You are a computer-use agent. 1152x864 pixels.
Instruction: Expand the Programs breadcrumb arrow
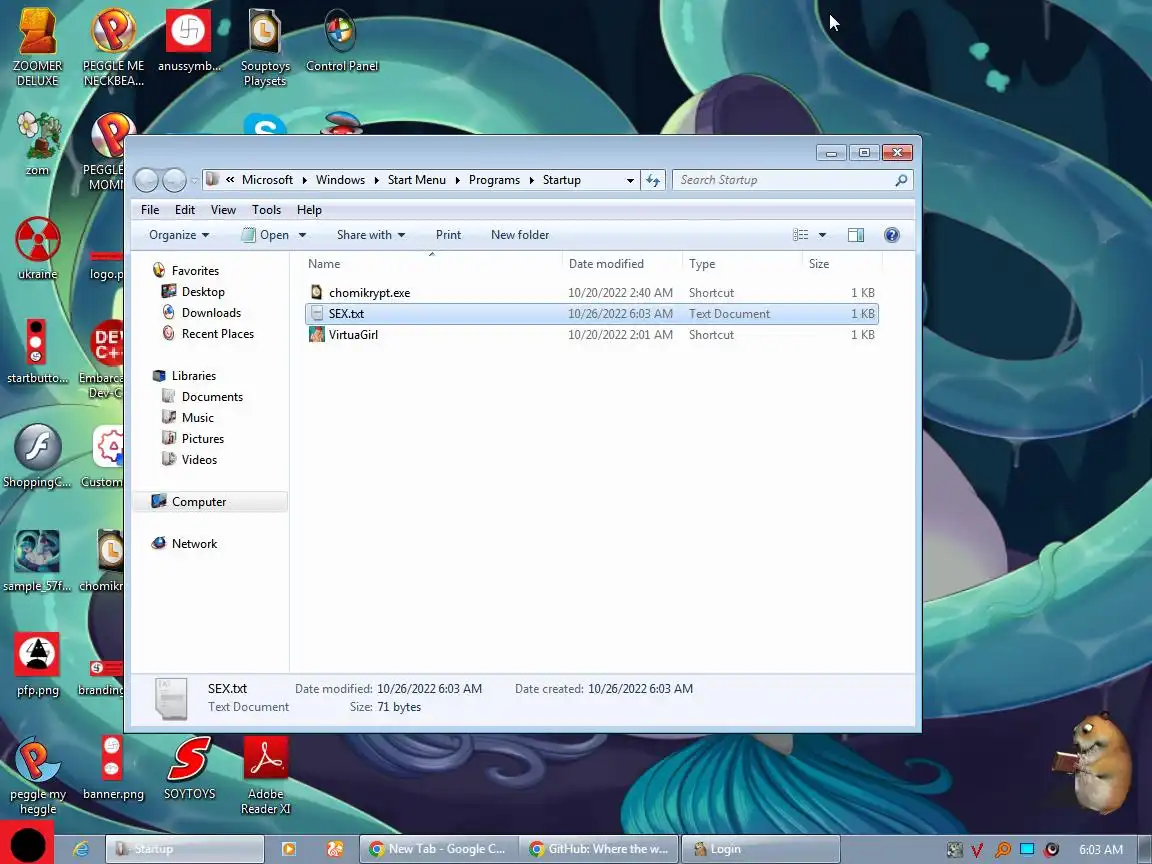(x=531, y=180)
